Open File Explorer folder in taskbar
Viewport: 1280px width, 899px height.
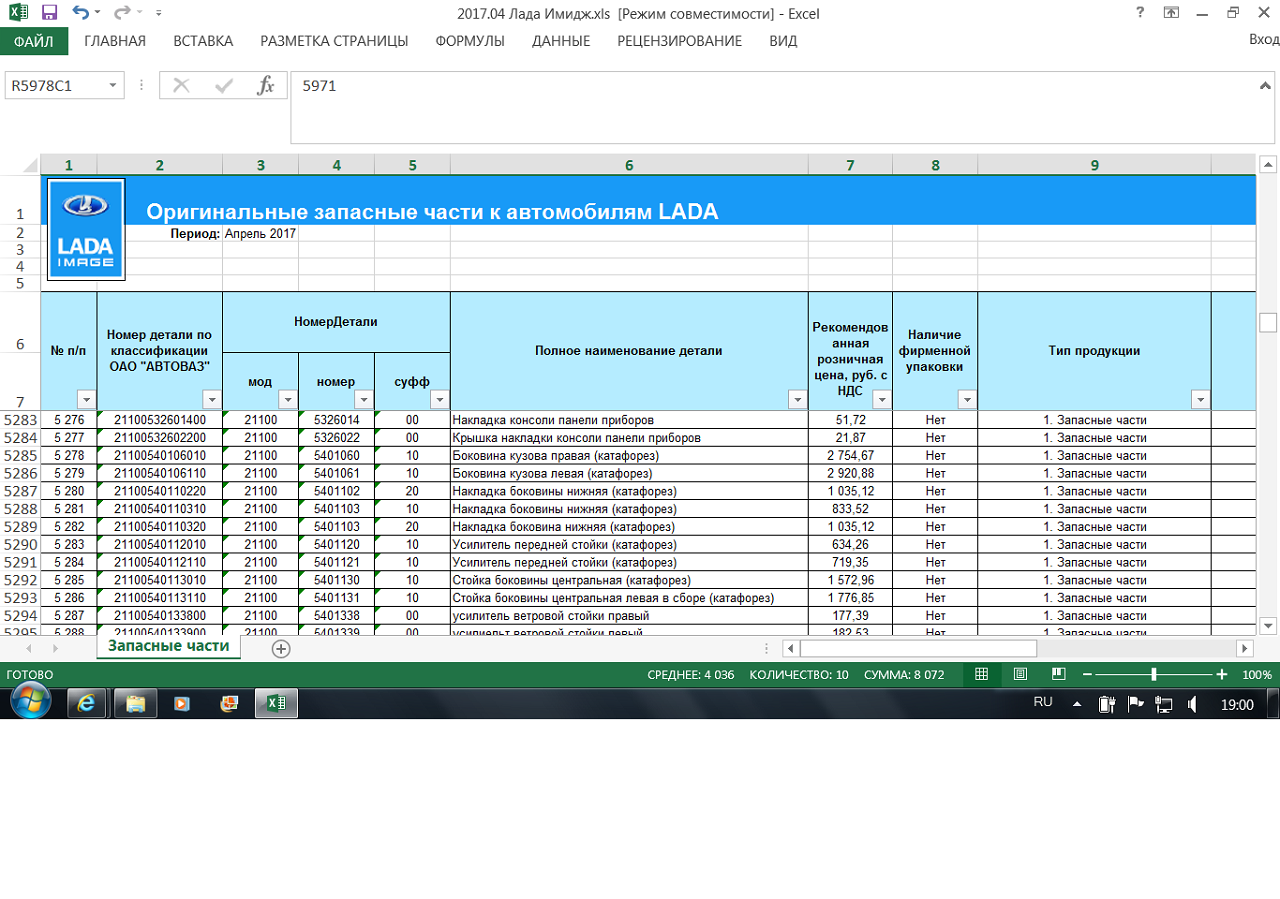pyautogui.click(x=135, y=704)
